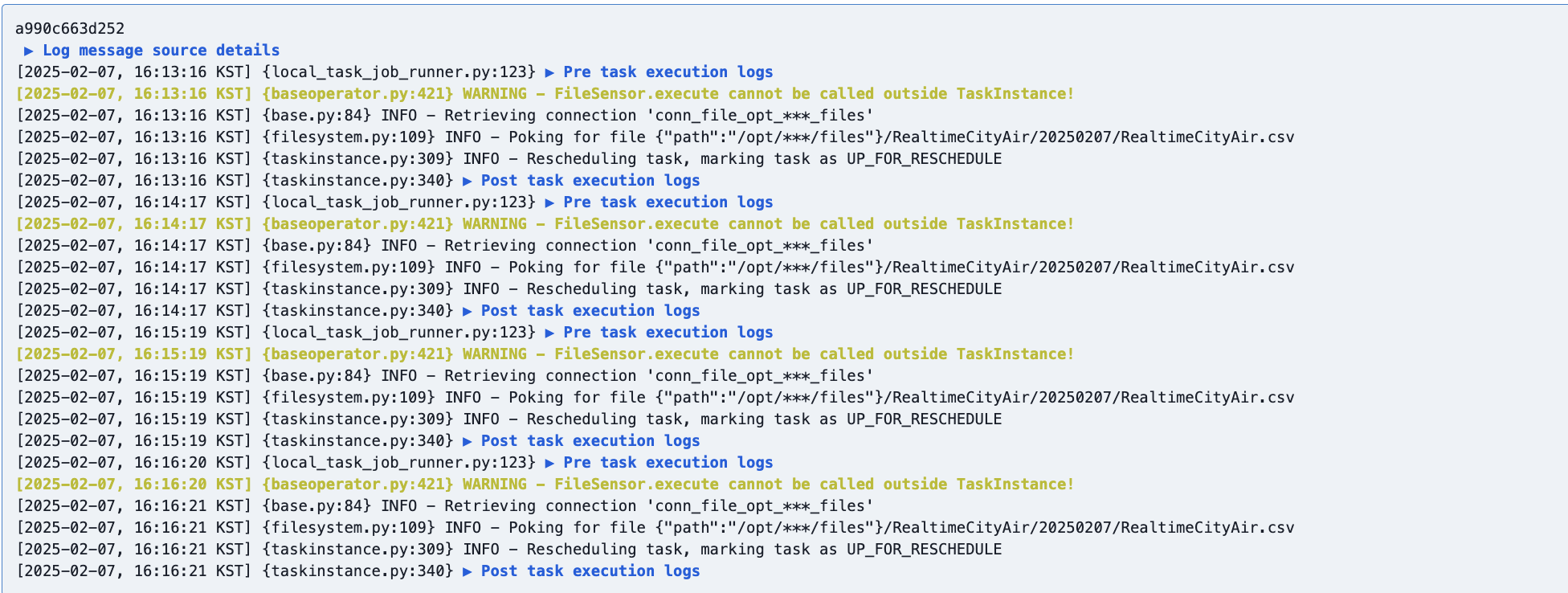This screenshot has height=593, width=1568.
Task: Click the 16:16:21 Poking for file line
Action: pos(655,528)
